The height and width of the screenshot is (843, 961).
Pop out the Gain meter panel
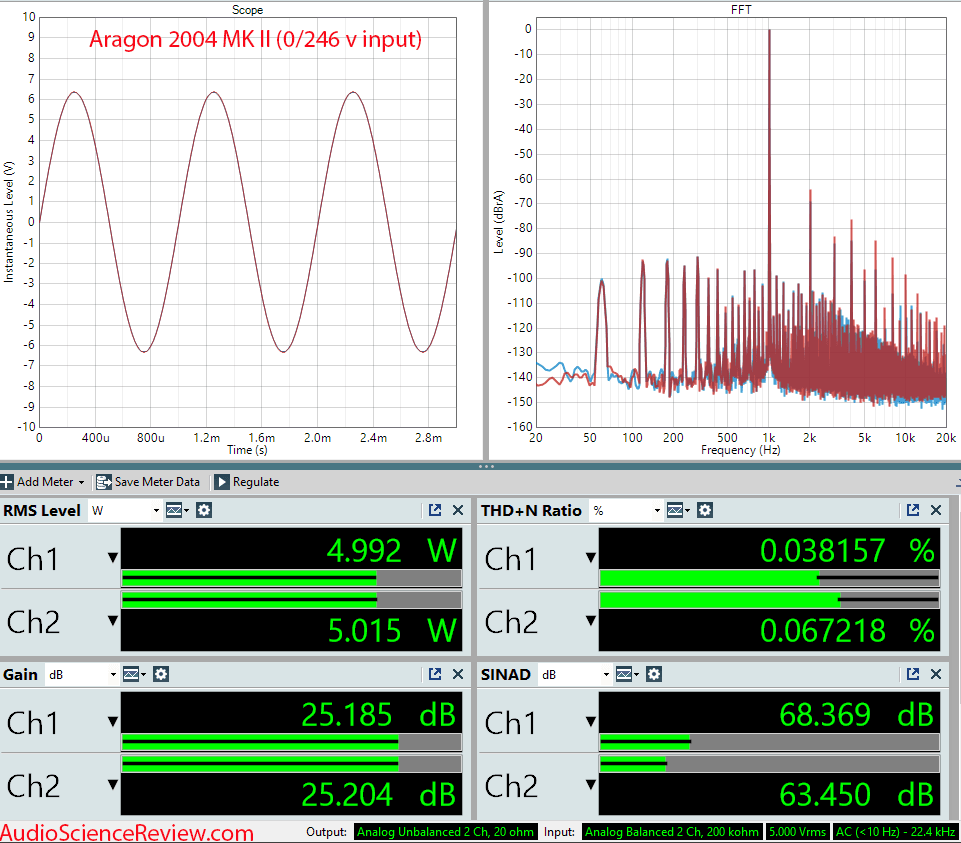point(435,674)
